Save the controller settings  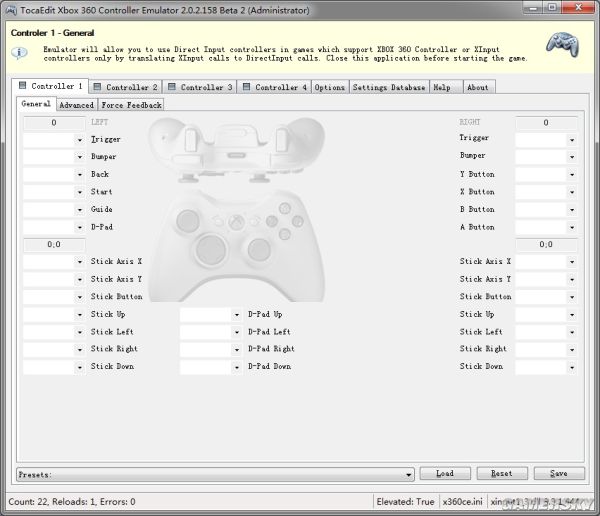click(559, 474)
